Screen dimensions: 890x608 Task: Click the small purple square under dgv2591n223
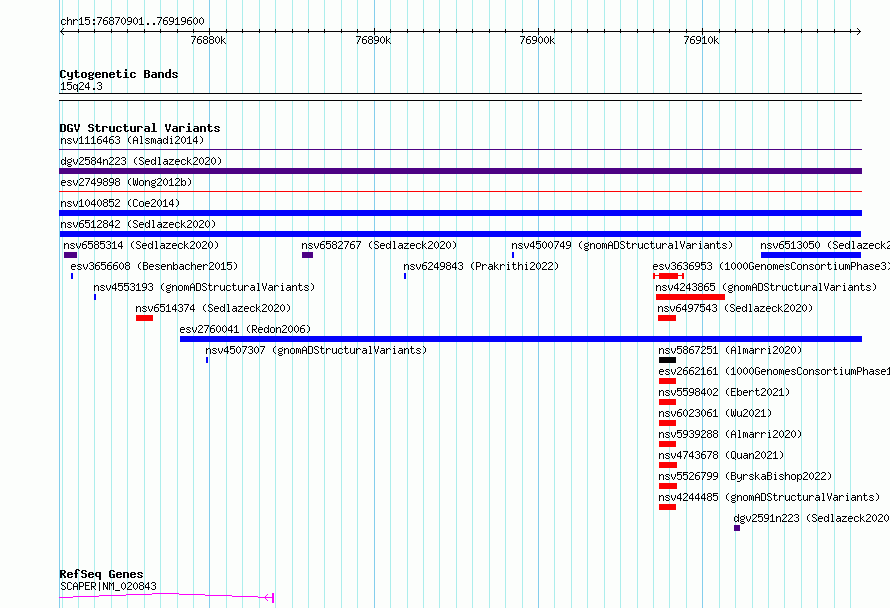click(x=737, y=528)
